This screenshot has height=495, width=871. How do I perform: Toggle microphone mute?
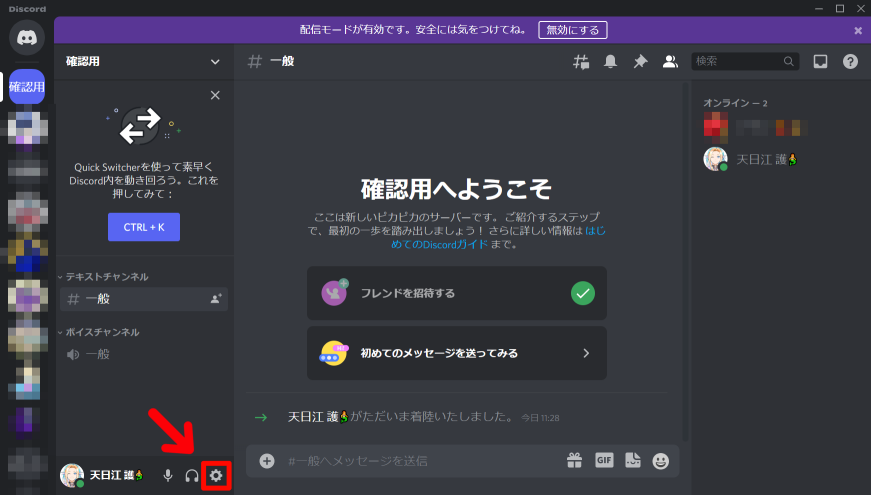(x=168, y=476)
